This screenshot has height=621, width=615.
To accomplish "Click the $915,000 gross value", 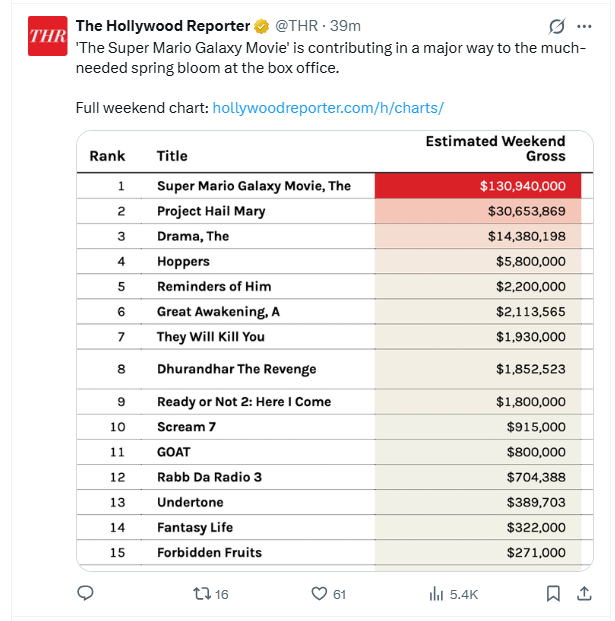I will click(x=536, y=427).
